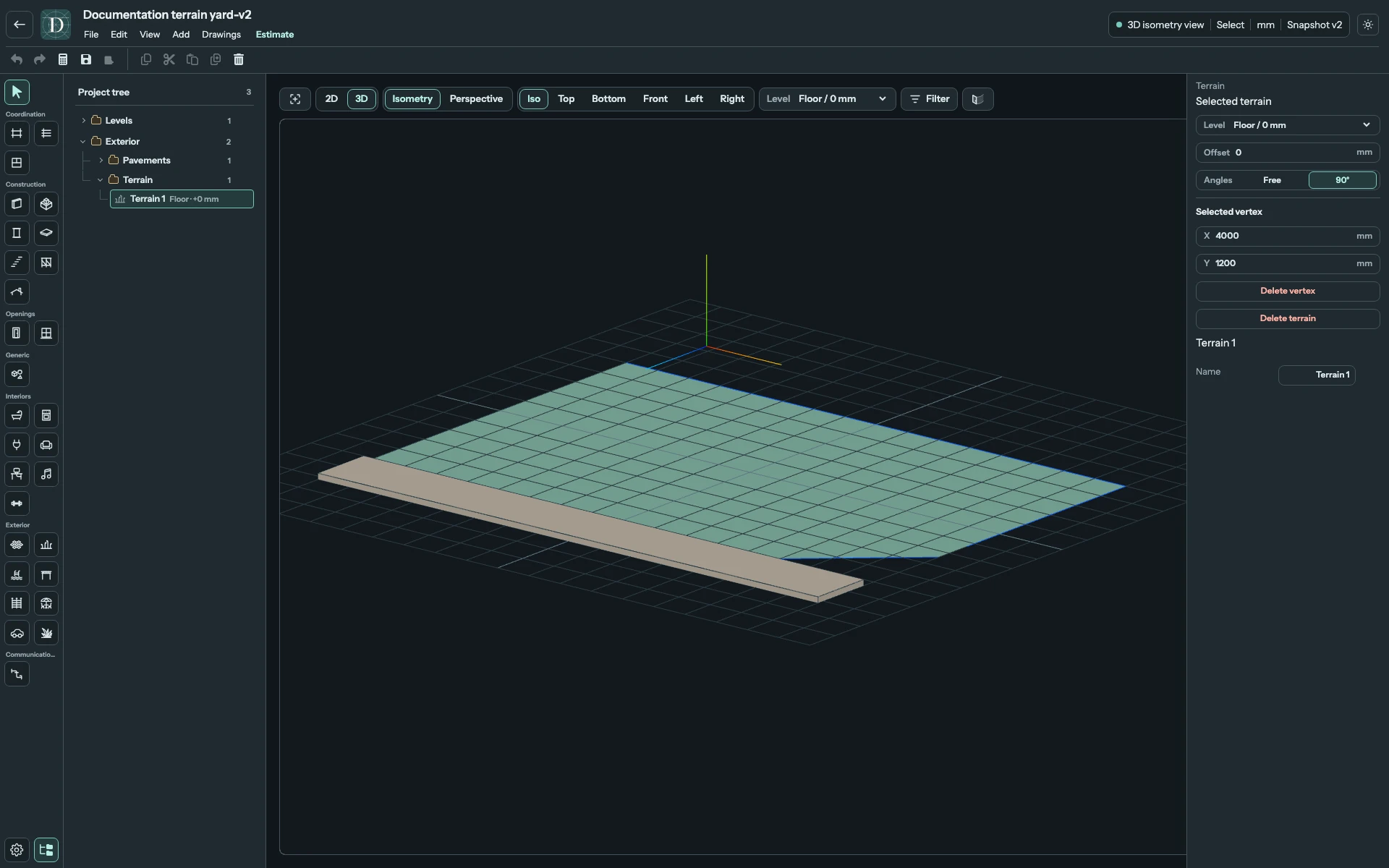Select the dumbbell fitness tool
1389x868 pixels.
[17, 503]
